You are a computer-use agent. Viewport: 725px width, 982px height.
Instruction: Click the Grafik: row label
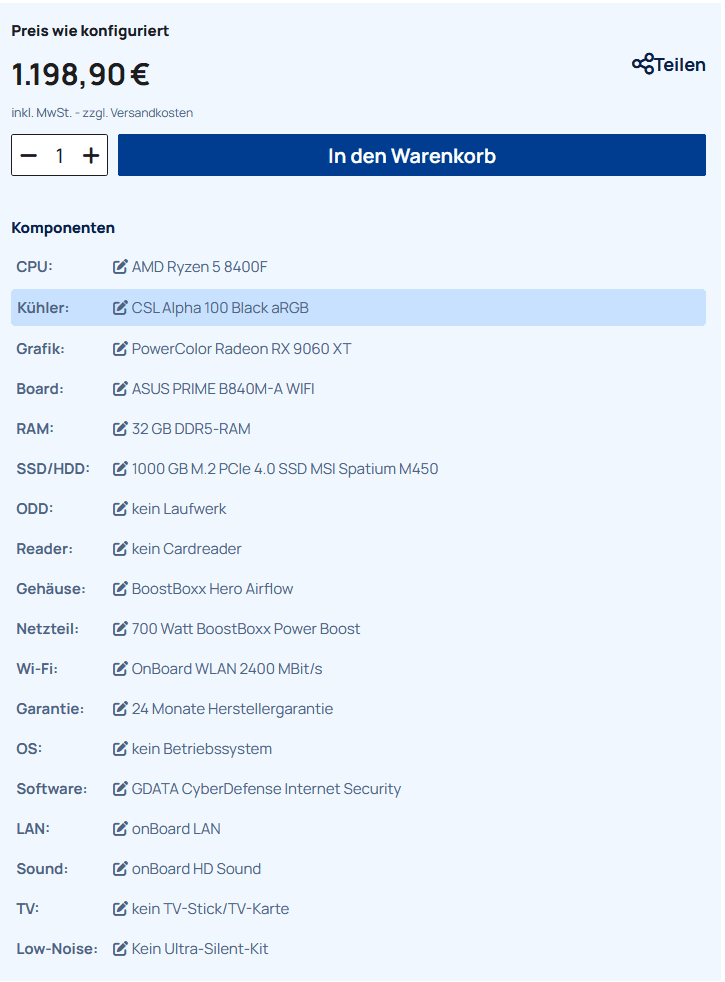pos(40,348)
